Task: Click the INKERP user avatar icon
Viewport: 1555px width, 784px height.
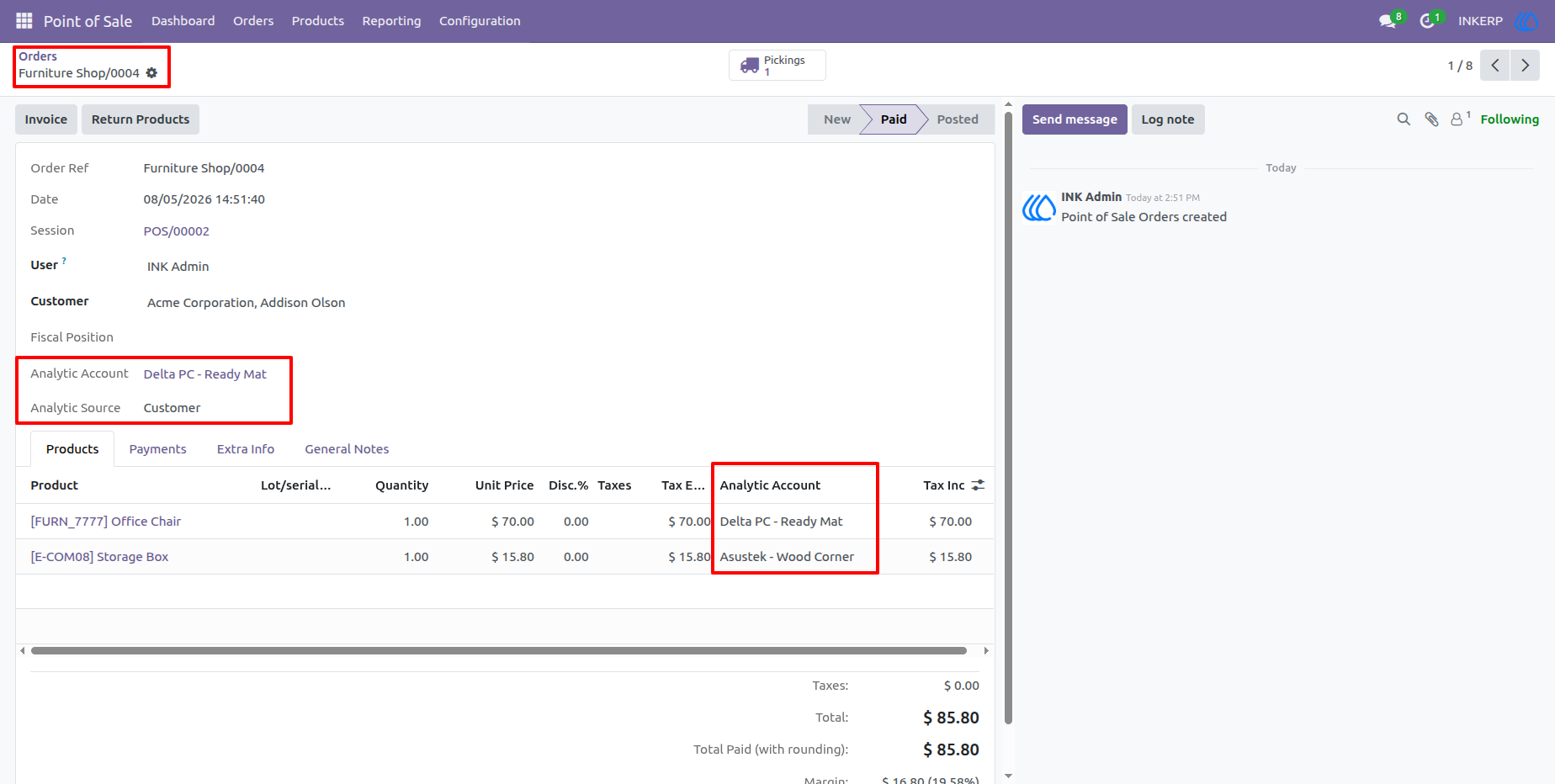Action: pos(1526,21)
